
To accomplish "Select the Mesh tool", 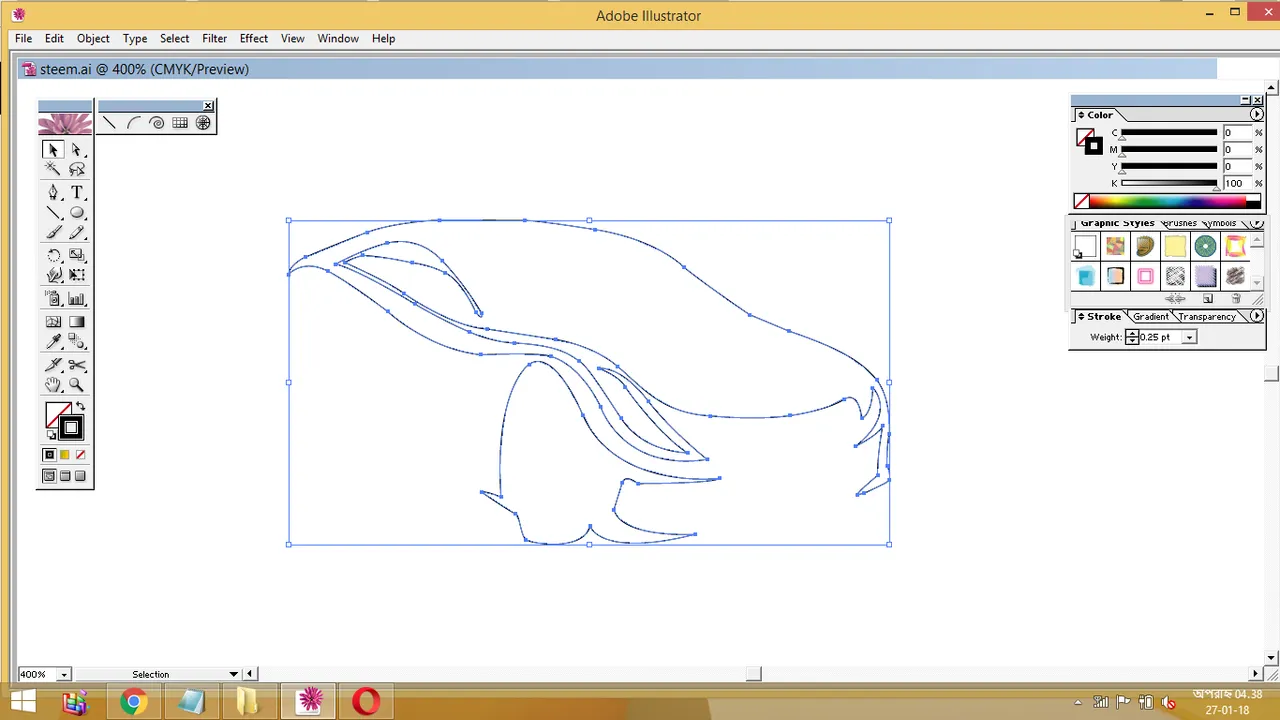I will 53,322.
